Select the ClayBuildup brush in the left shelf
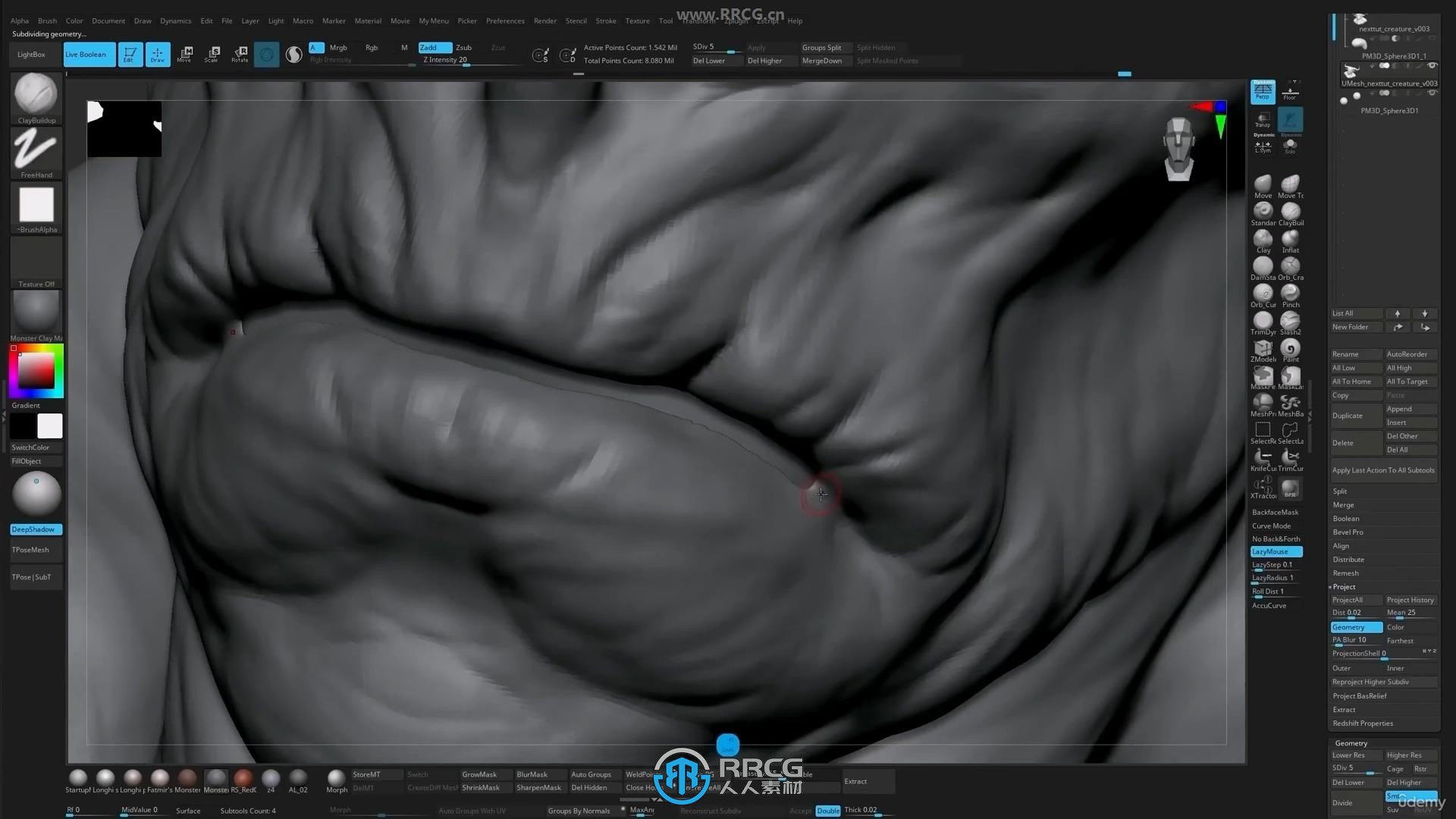The width and height of the screenshot is (1456, 819). click(x=36, y=94)
